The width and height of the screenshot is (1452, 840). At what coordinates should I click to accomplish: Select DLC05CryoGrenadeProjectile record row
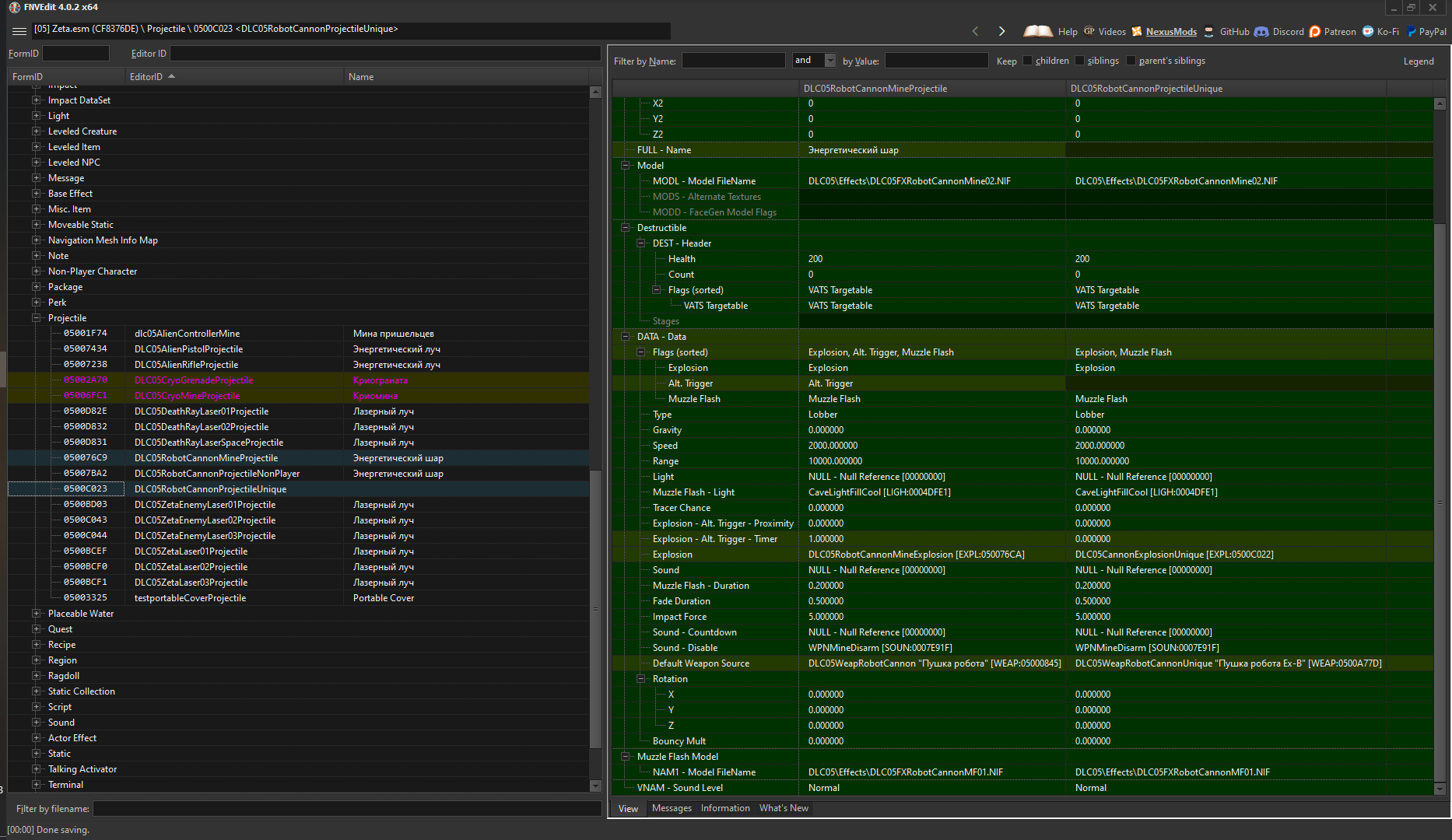pos(299,380)
